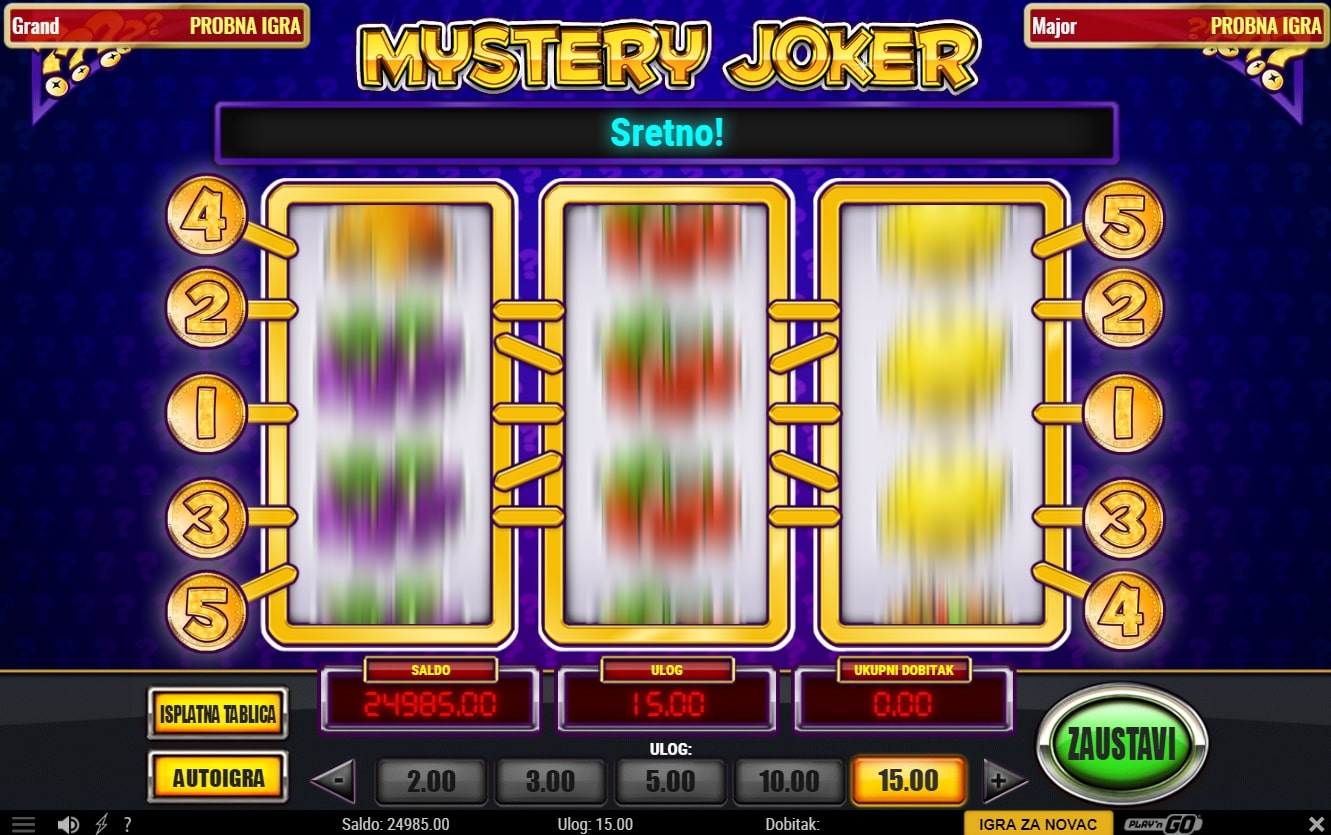Select the 2.00 bet option
Screen dimensions: 1331x835
coord(431,780)
